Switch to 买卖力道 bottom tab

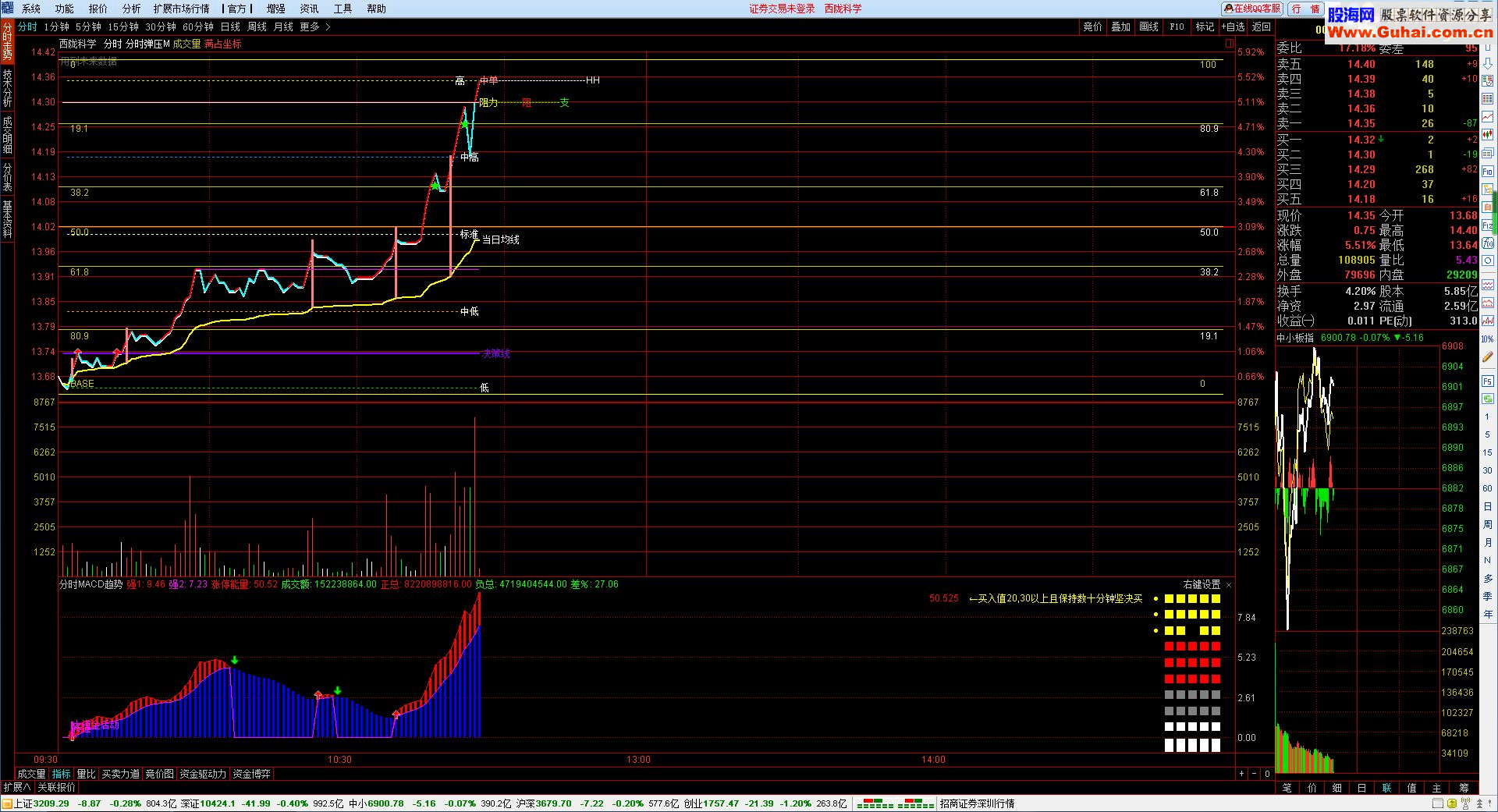point(120,774)
